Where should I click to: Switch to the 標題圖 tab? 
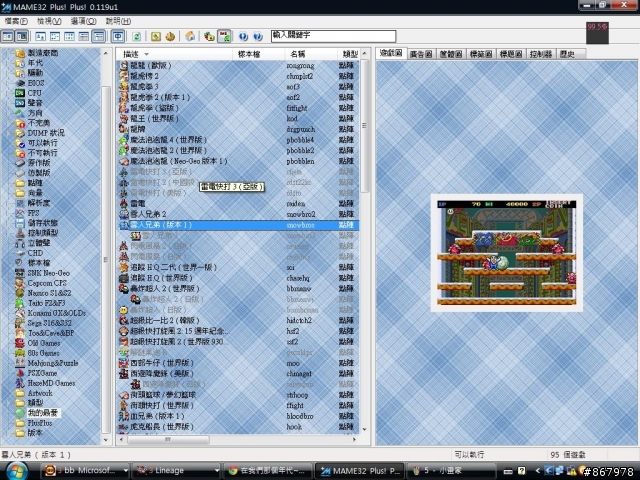pos(511,54)
